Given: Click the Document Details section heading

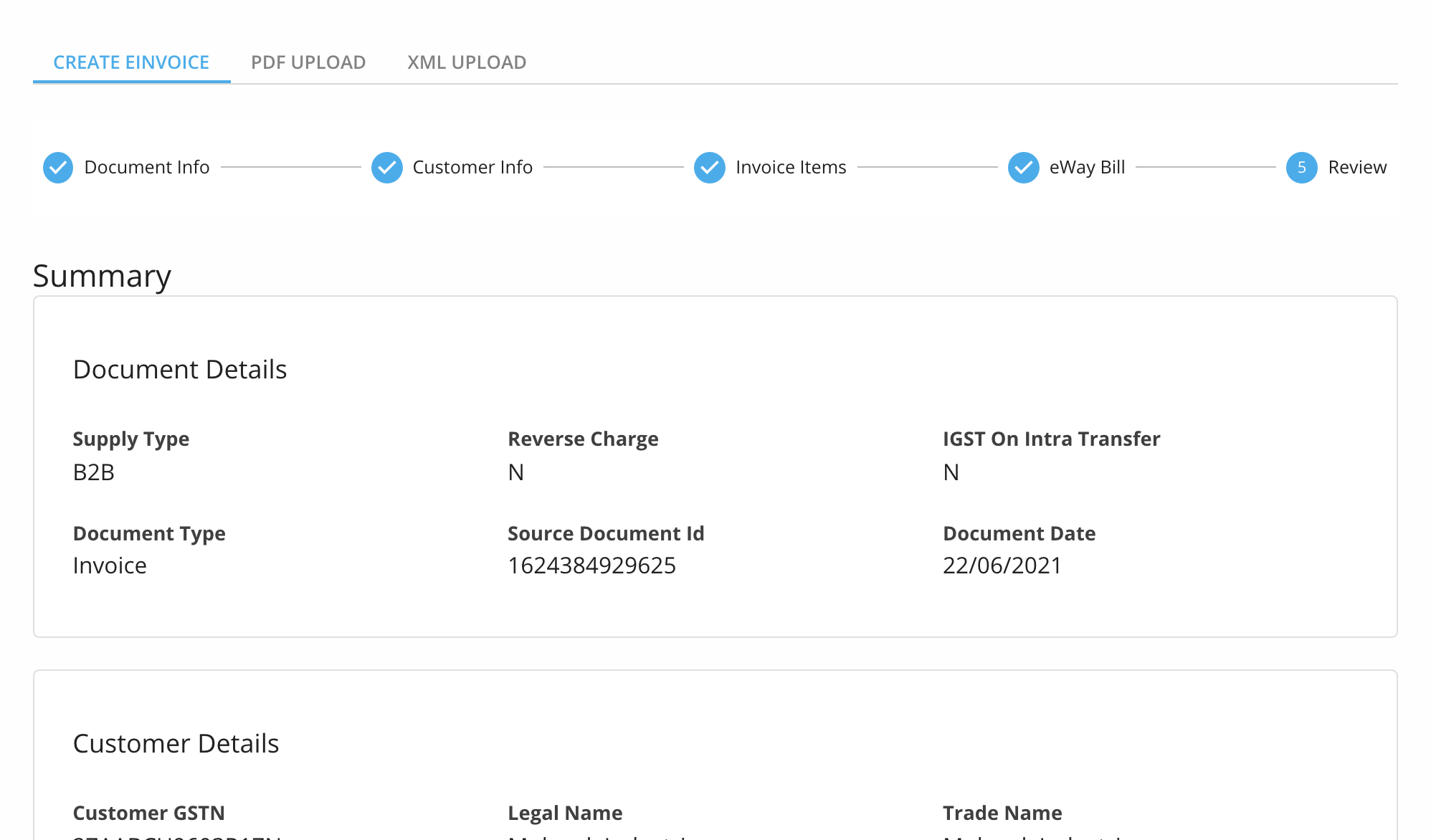Looking at the screenshot, I should point(180,370).
